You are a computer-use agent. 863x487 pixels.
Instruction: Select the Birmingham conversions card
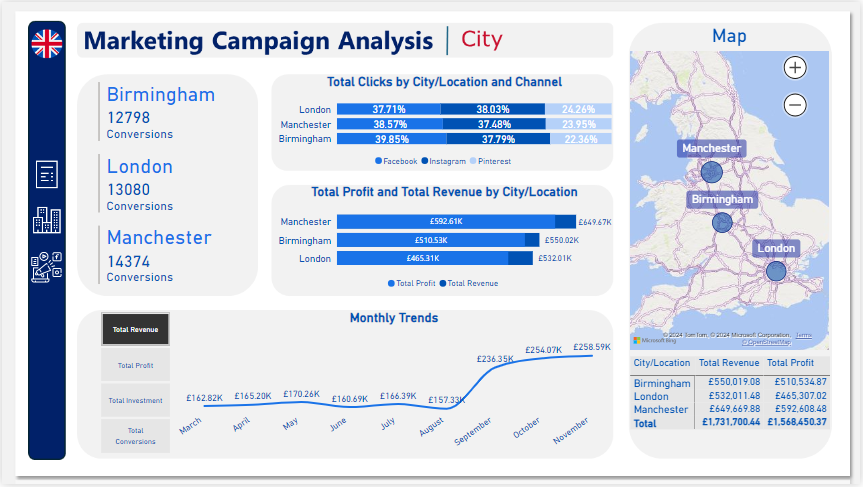pyautogui.click(x=160, y=112)
